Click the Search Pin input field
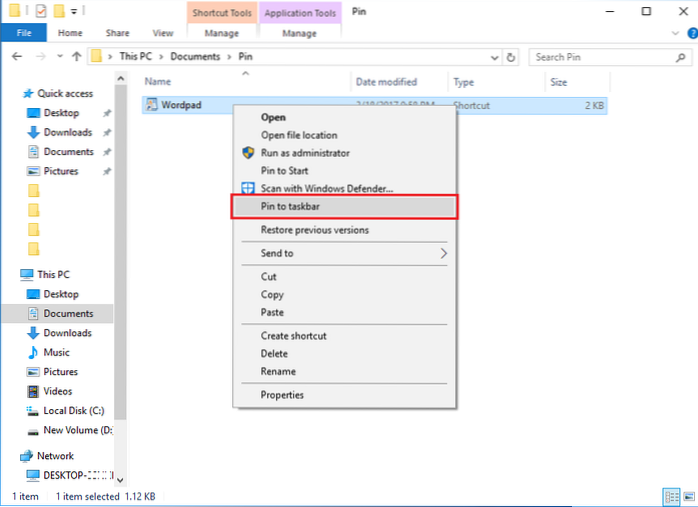Image resolution: width=698 pixels, height=507 pixels. point(600,58)
